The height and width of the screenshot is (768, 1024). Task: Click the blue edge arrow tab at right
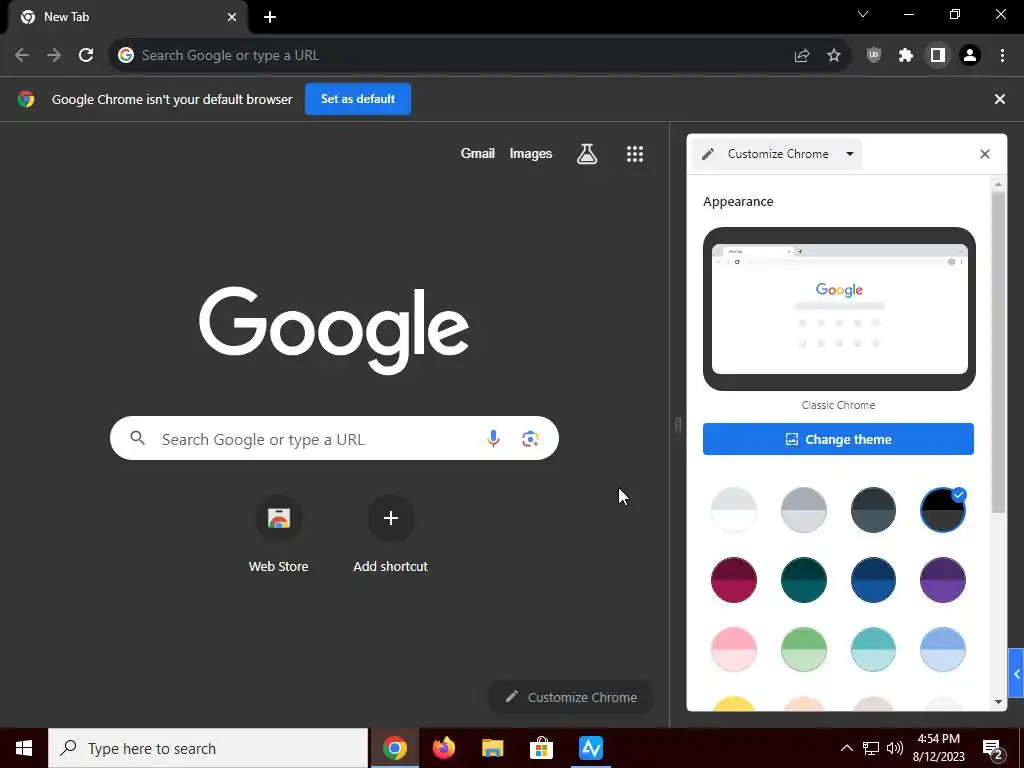tap(1017, 673)
